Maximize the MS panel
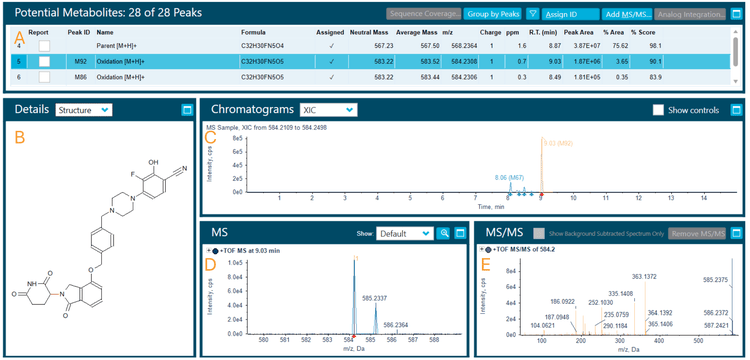Viewport: 750px width, 360px height. tap(460, 233)
